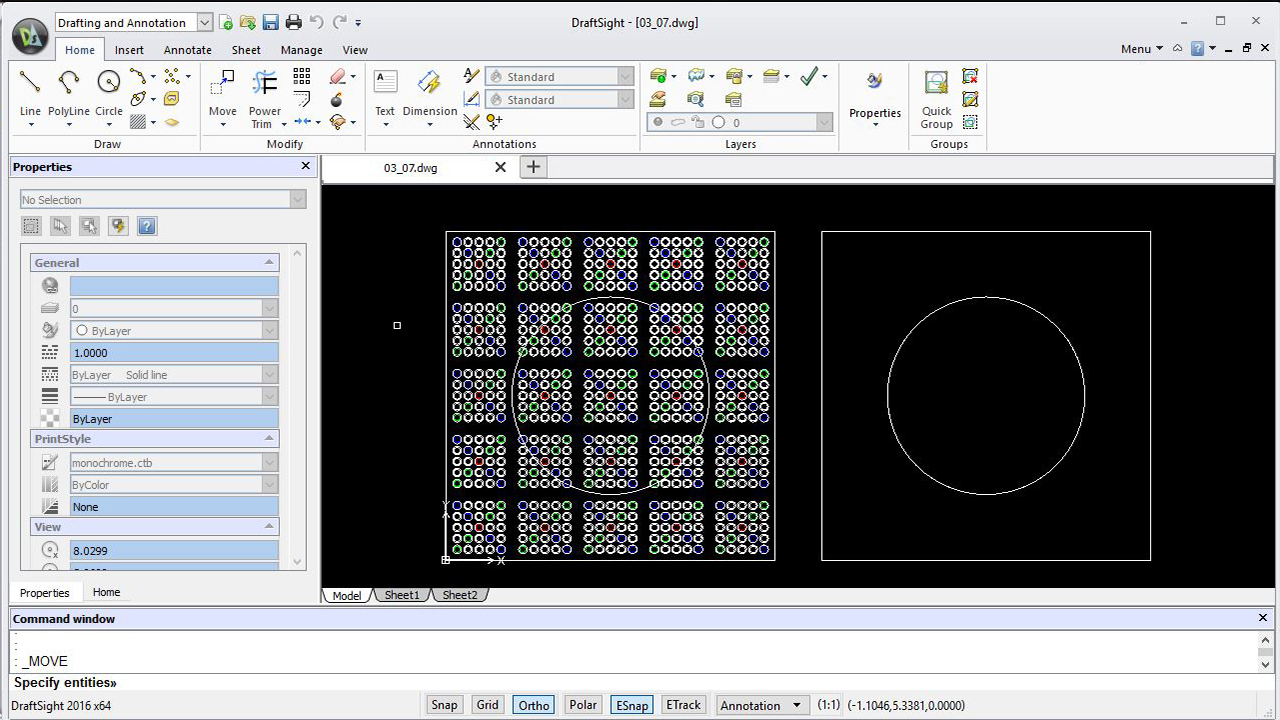Open the Drafting and Annotation workspace dropdown
The height and width of the screenshot is (720, 1280).
click(204, 22)
